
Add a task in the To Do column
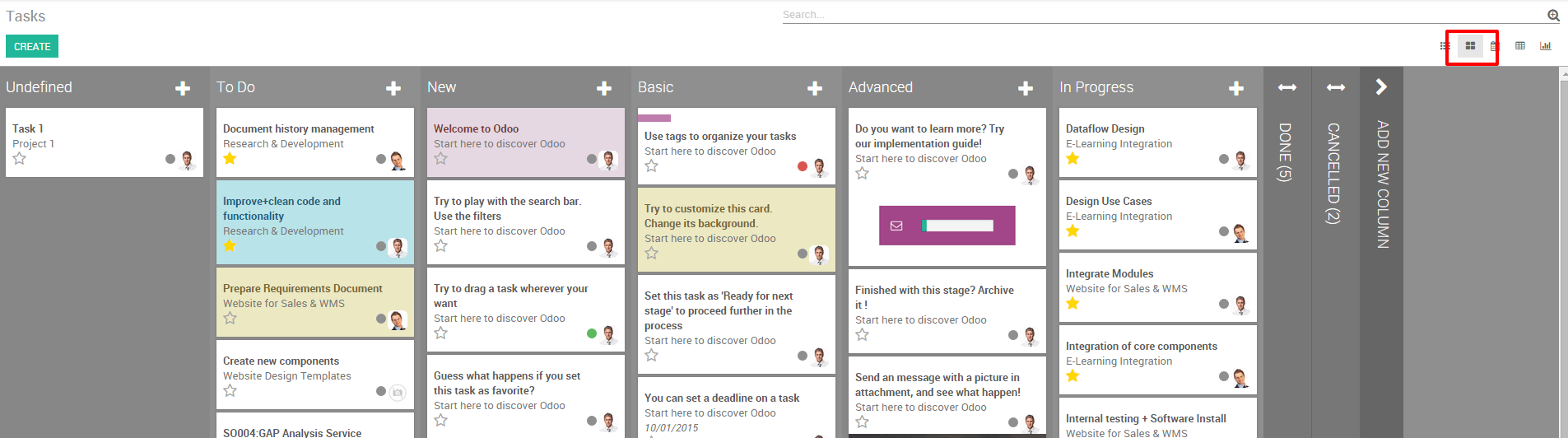coord(393,88)
